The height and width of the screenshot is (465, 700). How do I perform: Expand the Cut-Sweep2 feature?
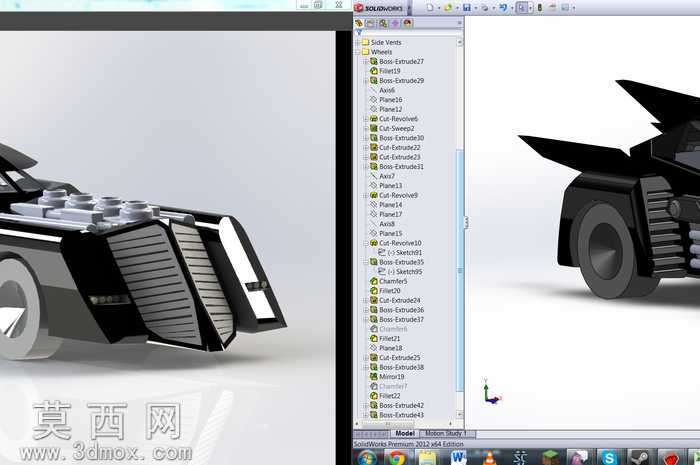pyautogui.click(x=366, y=129)
